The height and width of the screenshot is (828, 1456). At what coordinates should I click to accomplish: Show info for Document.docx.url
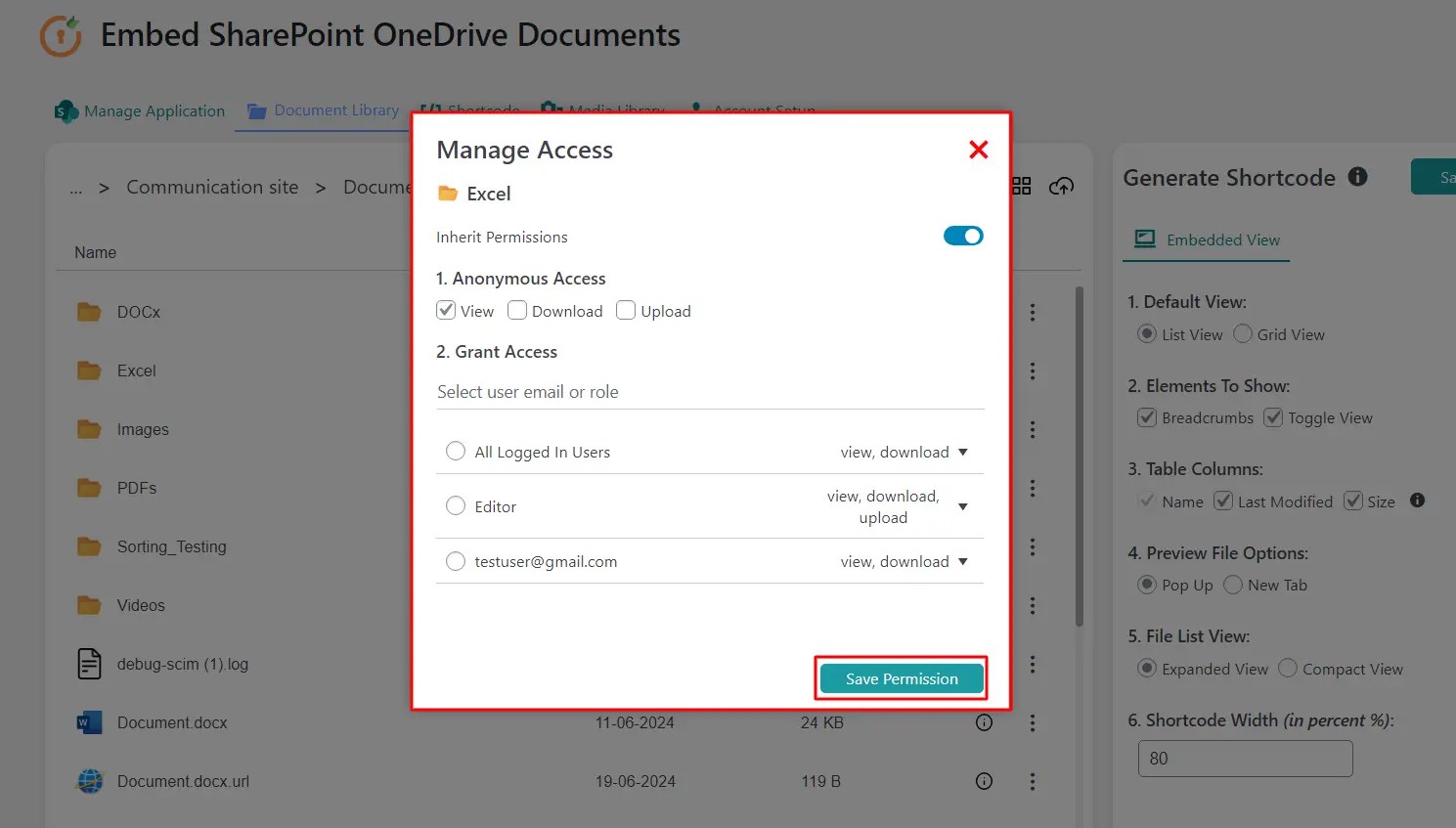point(985,781)
